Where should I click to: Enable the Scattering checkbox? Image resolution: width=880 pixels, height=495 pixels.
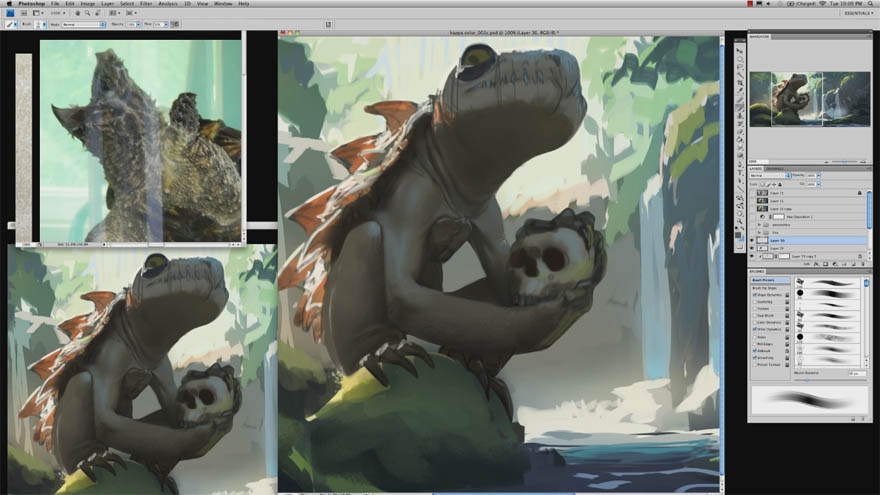tap(754, 302)
